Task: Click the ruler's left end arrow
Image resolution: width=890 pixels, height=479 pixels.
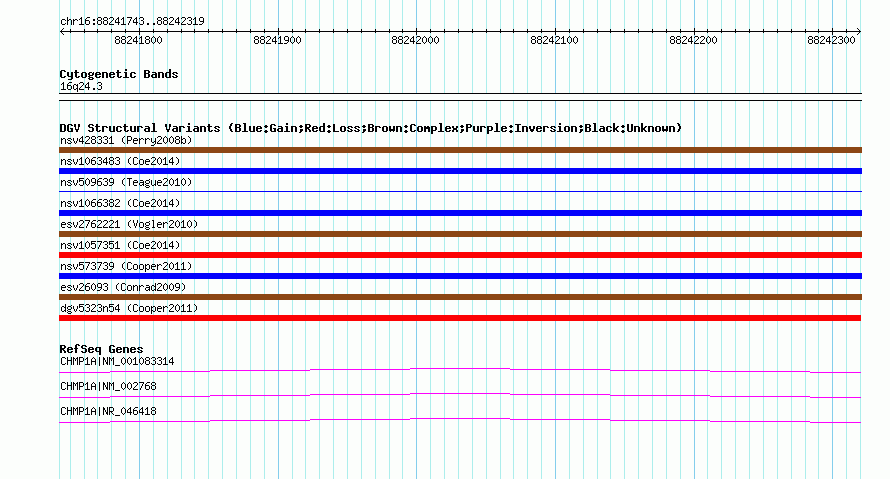Action: tap(62, 32)
